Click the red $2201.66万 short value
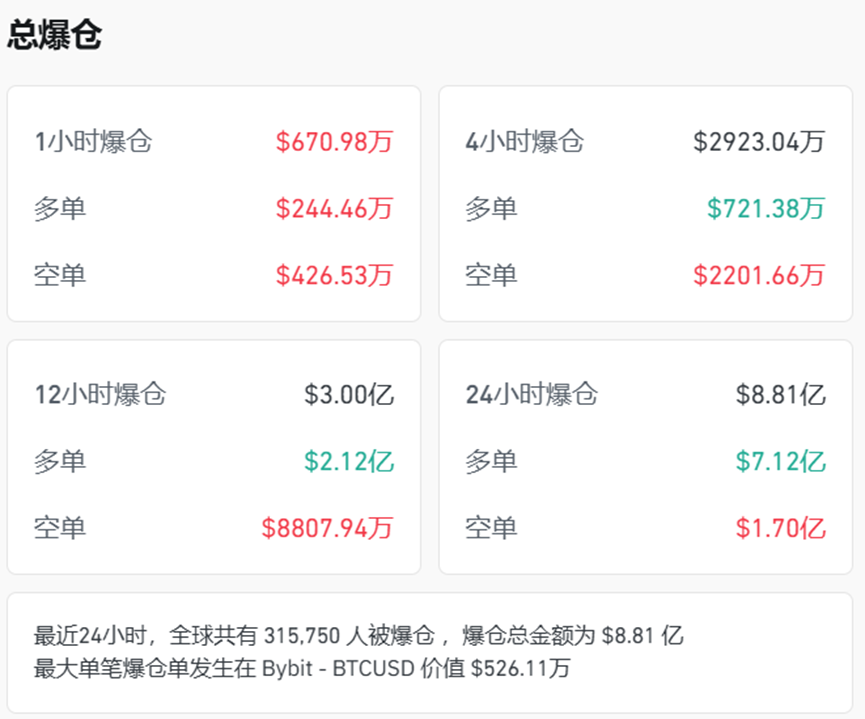 coord(759,275)
